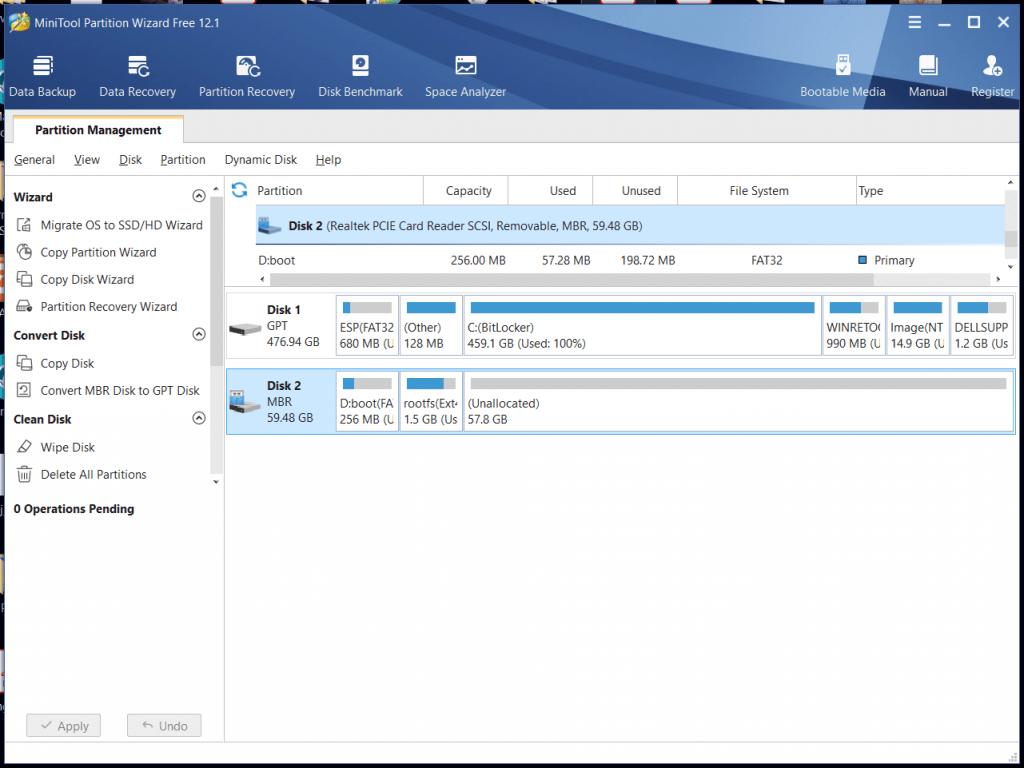Start Disk Benchmark
Screen dimensions: 1024x768
click(360, 76)
